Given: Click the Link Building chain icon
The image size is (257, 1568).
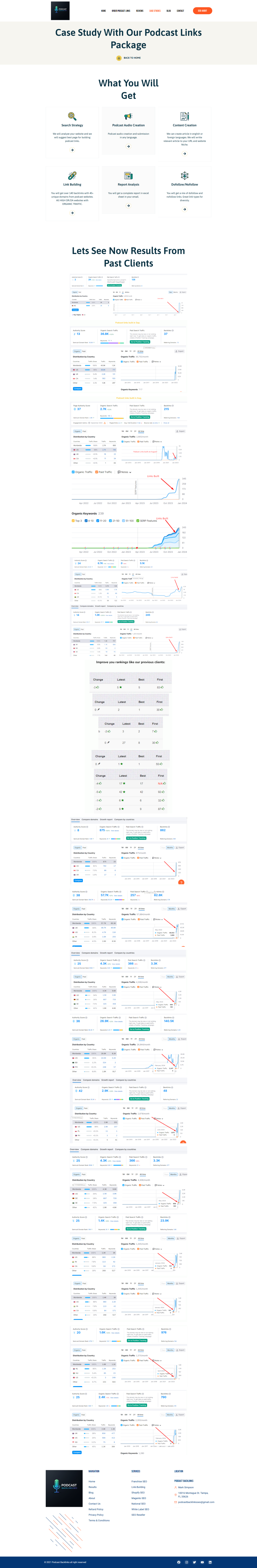Looking at the screenshot, I should (72, 175).
